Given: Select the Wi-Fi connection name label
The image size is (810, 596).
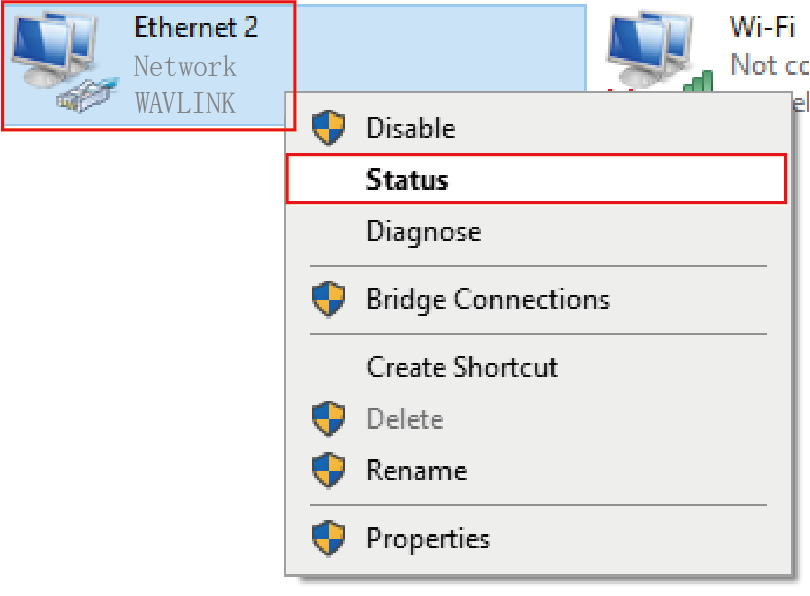Looking at the screenshot, I should click(x=762, y=27).
